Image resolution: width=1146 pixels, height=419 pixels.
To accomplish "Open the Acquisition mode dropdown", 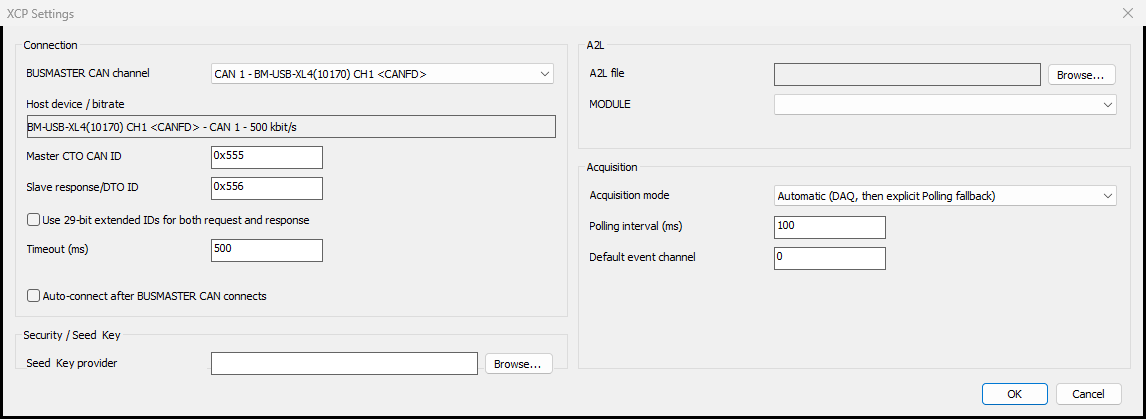I will coord(945,196).
